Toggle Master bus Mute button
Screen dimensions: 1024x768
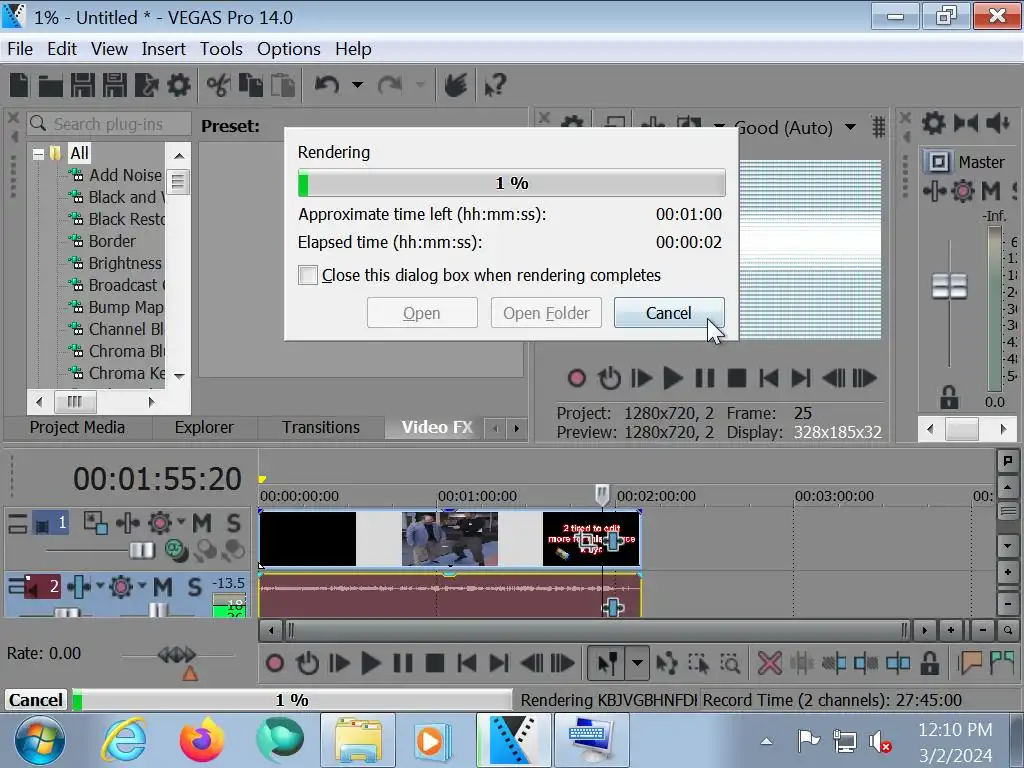tap(991, 191)
